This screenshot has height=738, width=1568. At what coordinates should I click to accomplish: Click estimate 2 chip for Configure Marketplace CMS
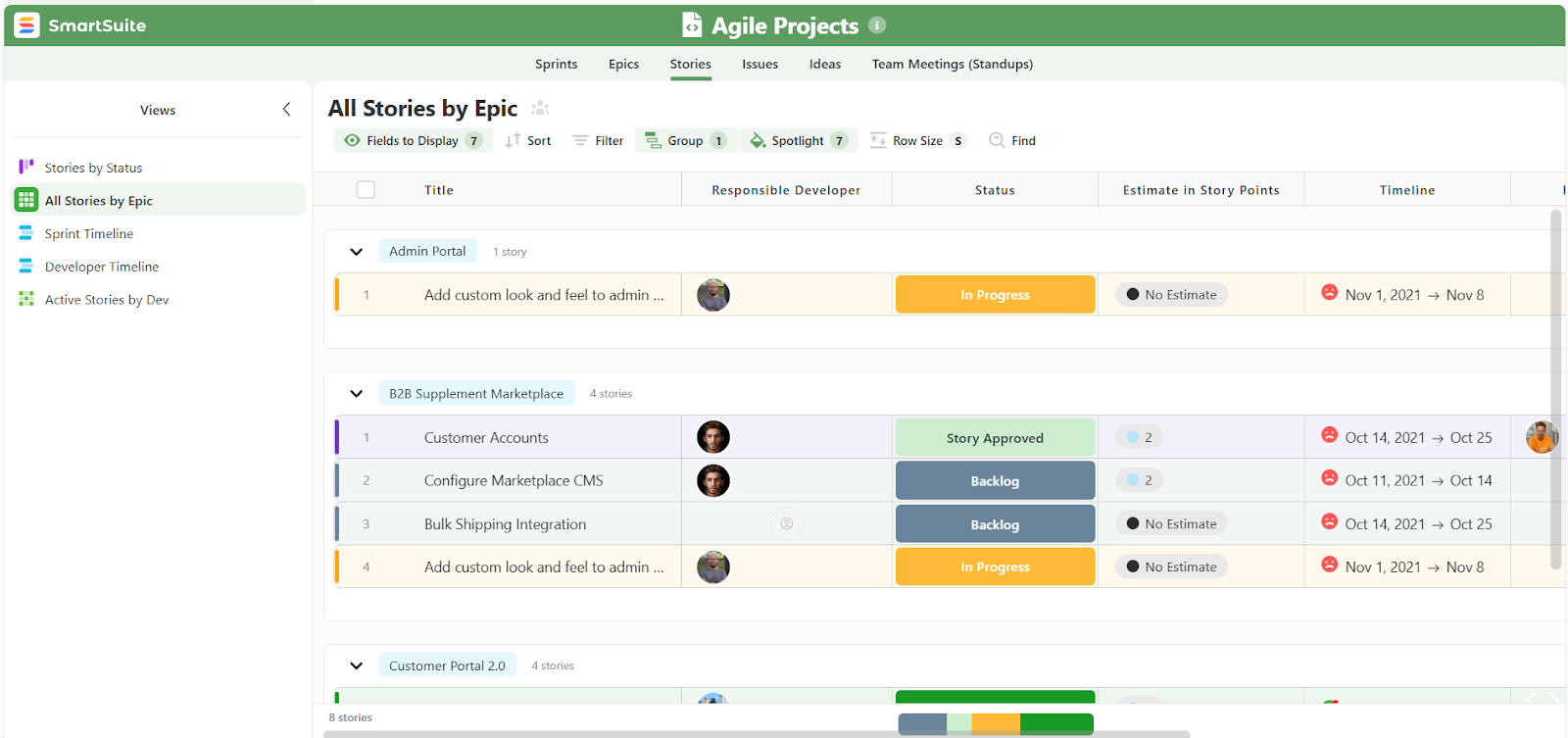(x=1139, y=480)
